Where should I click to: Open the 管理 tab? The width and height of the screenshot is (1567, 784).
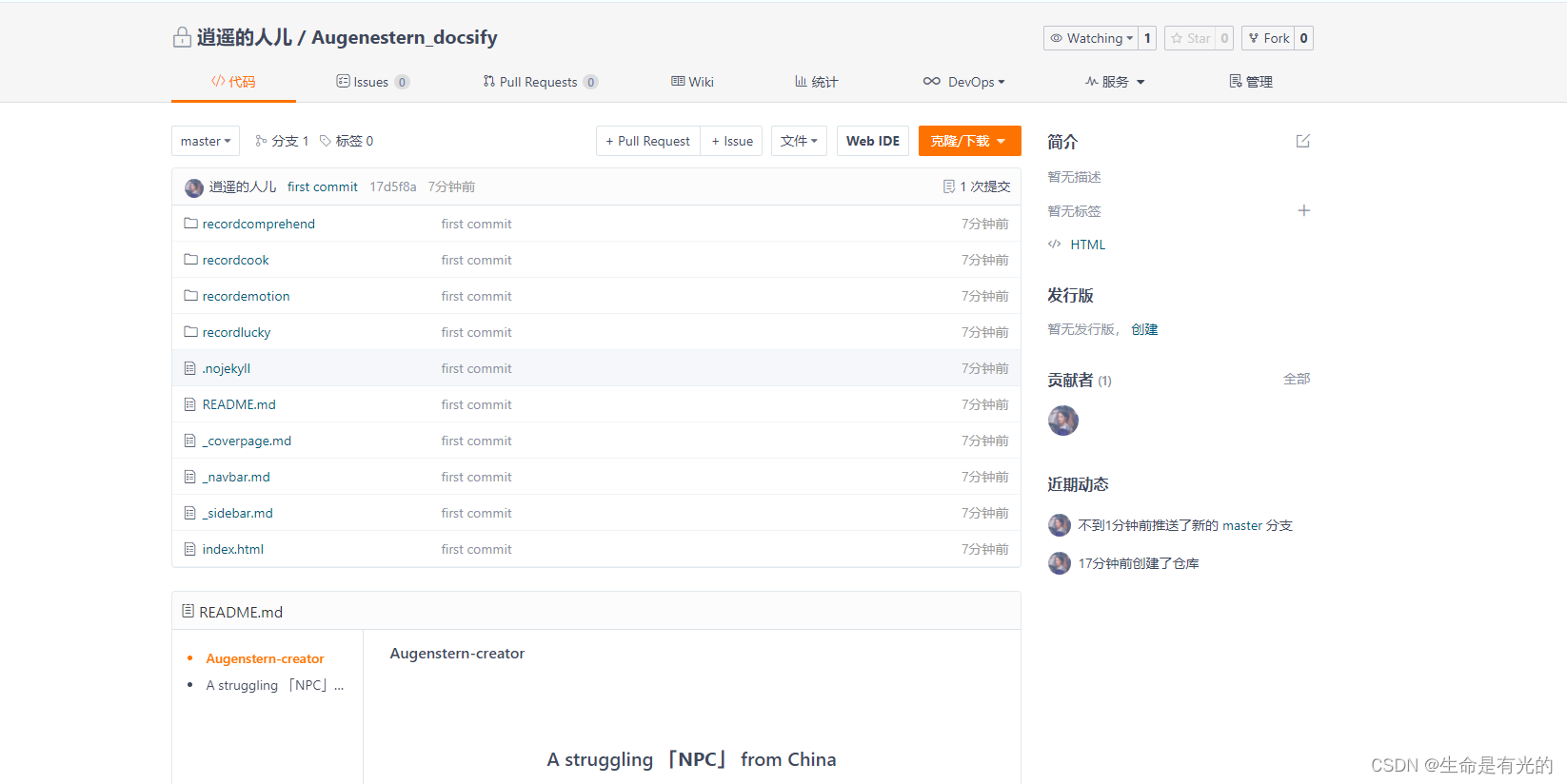(1251, 82)
